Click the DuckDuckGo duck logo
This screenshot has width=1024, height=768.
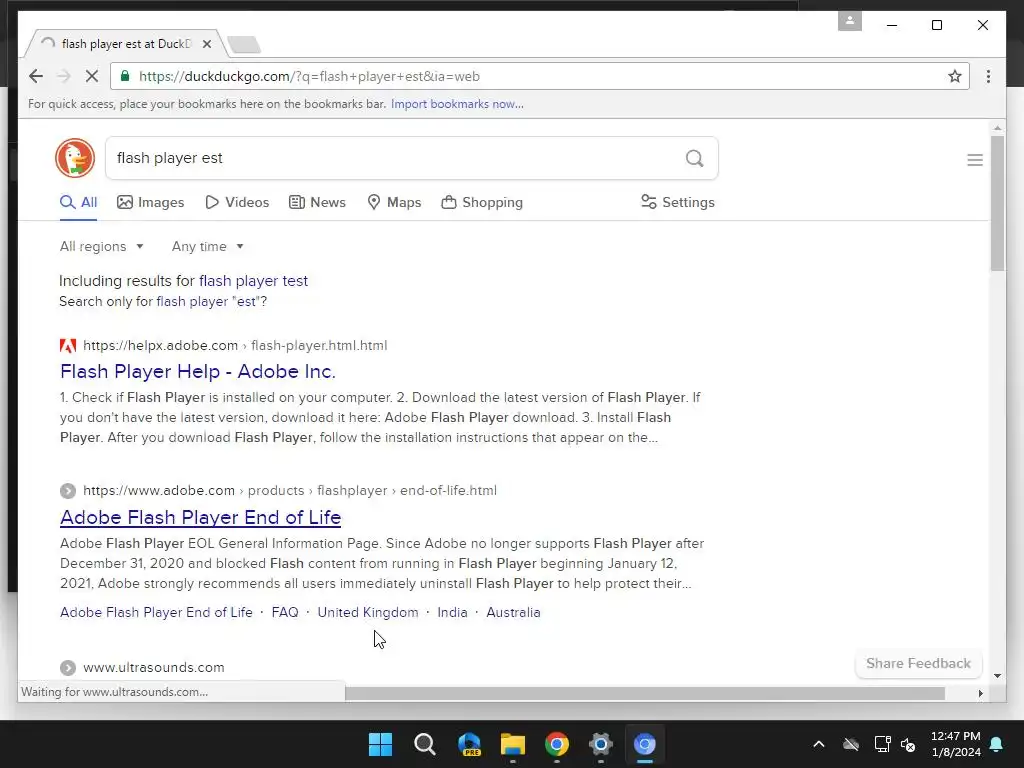(75, 158)
